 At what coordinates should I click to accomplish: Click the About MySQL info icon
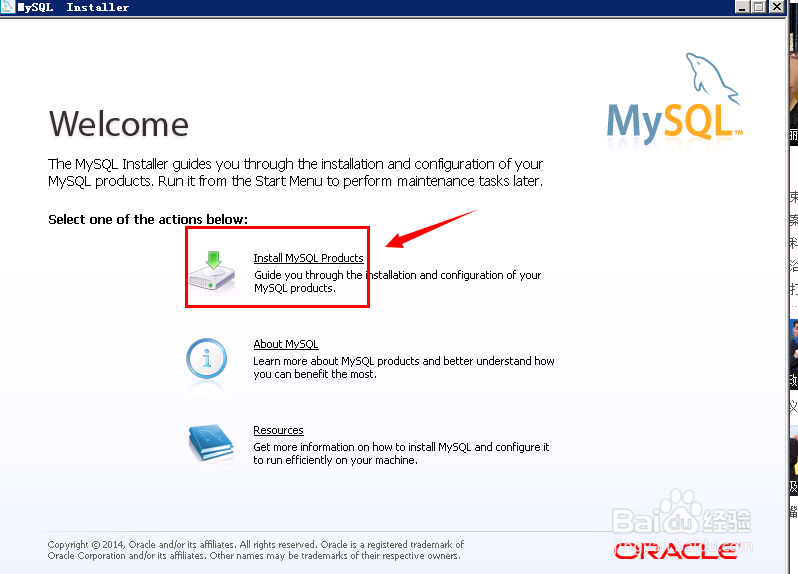(x=206, y=359)
